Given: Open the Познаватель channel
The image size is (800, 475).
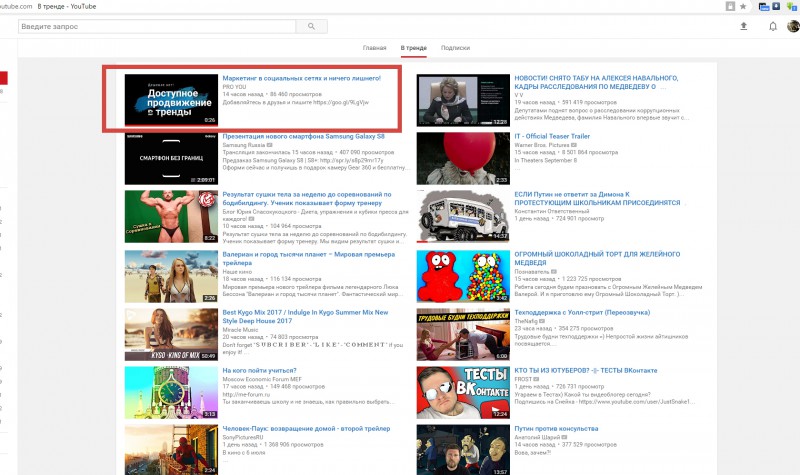Looking at the screenshot, I should coord(532,271).
